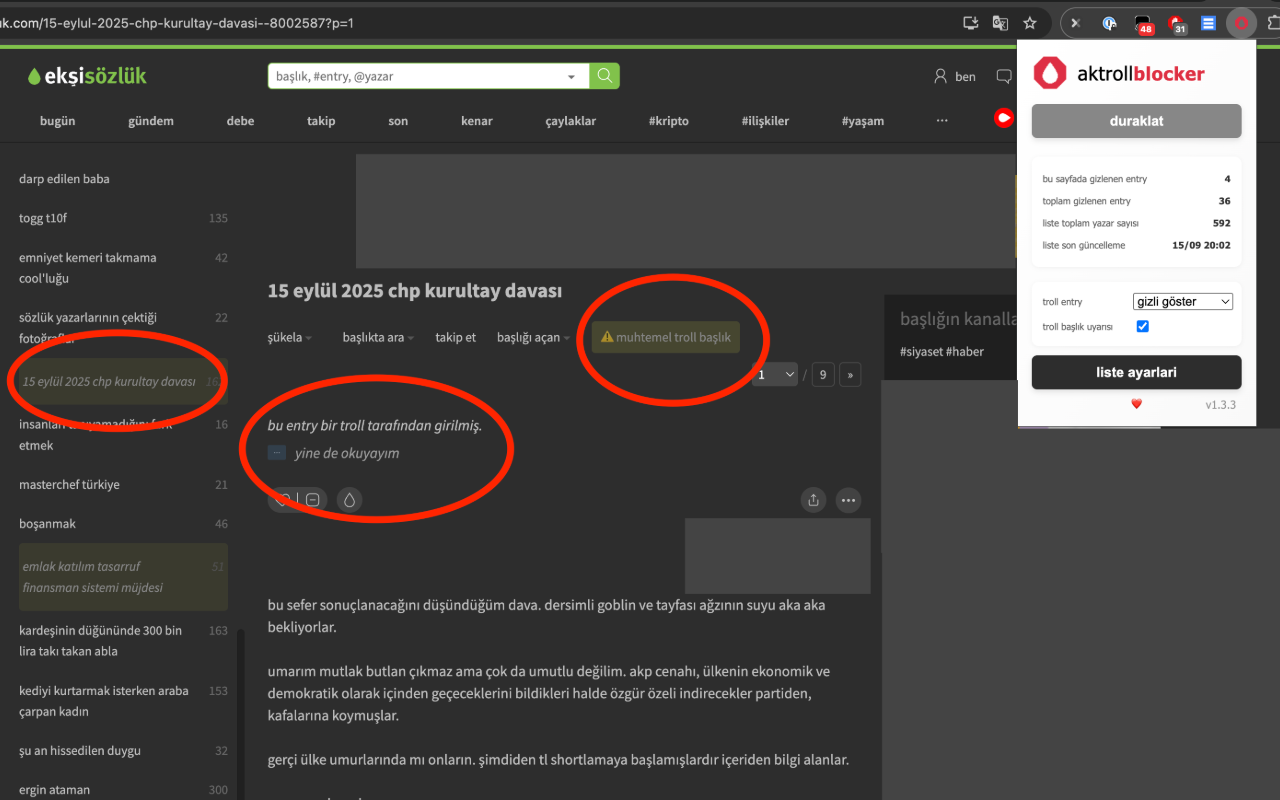Click the last page button in pagination

tap(849, 374)
